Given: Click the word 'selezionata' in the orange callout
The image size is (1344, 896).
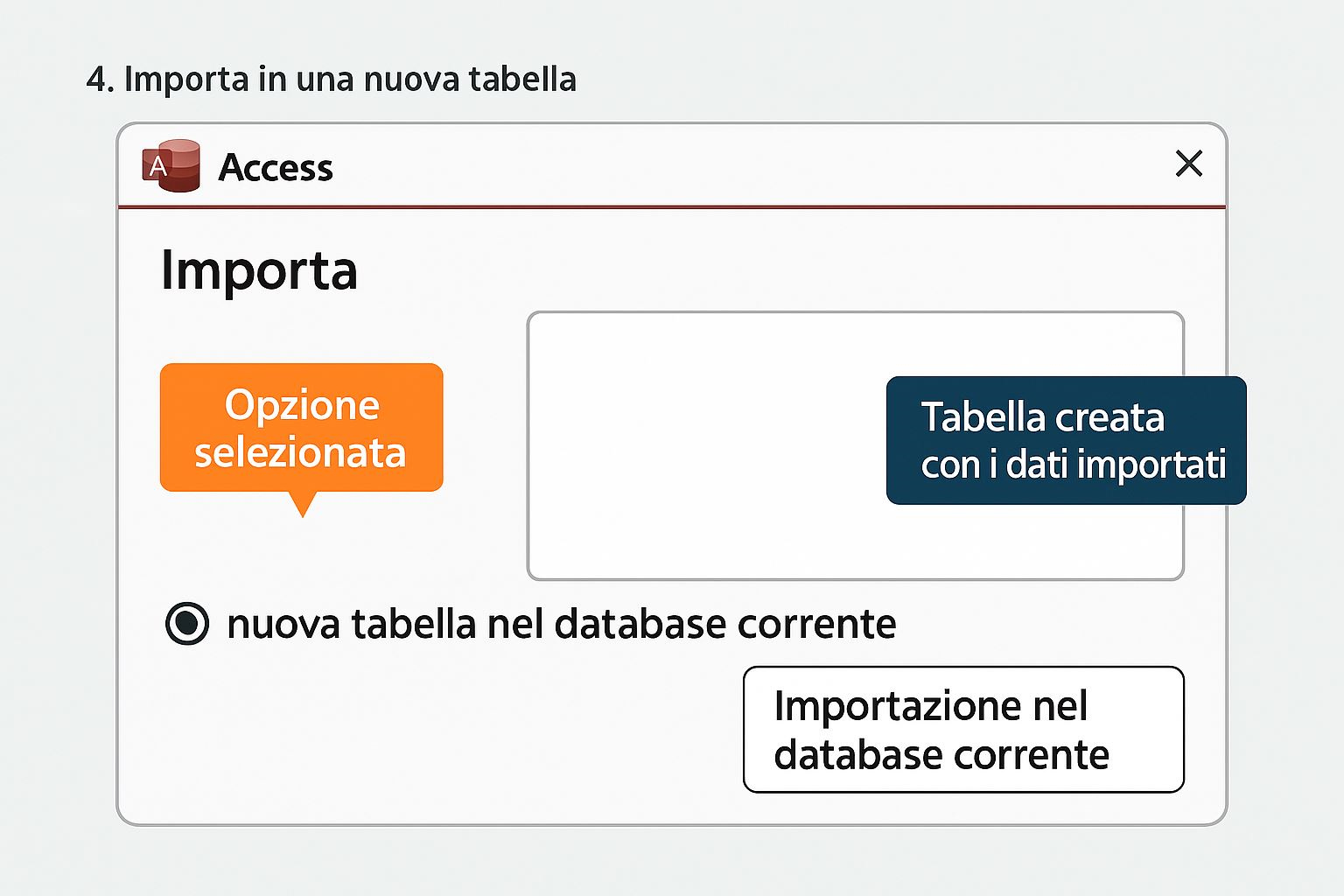Looking at the screenshot, I should (x=300, y=452).
